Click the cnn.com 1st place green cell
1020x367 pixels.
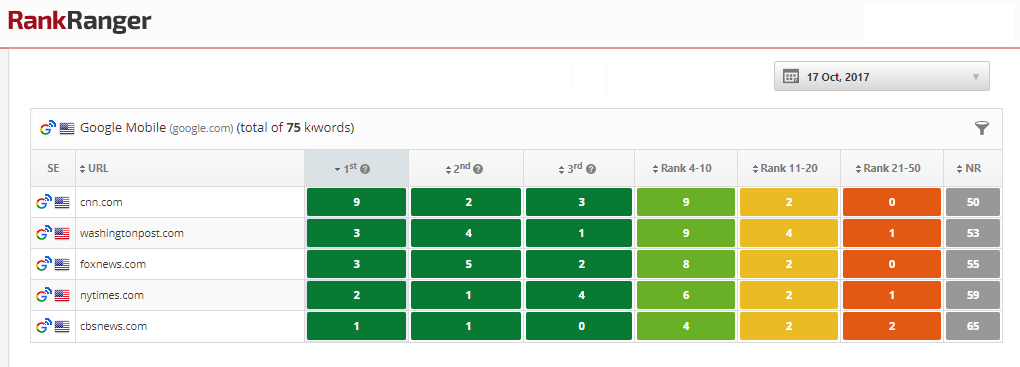pos(356,202)
